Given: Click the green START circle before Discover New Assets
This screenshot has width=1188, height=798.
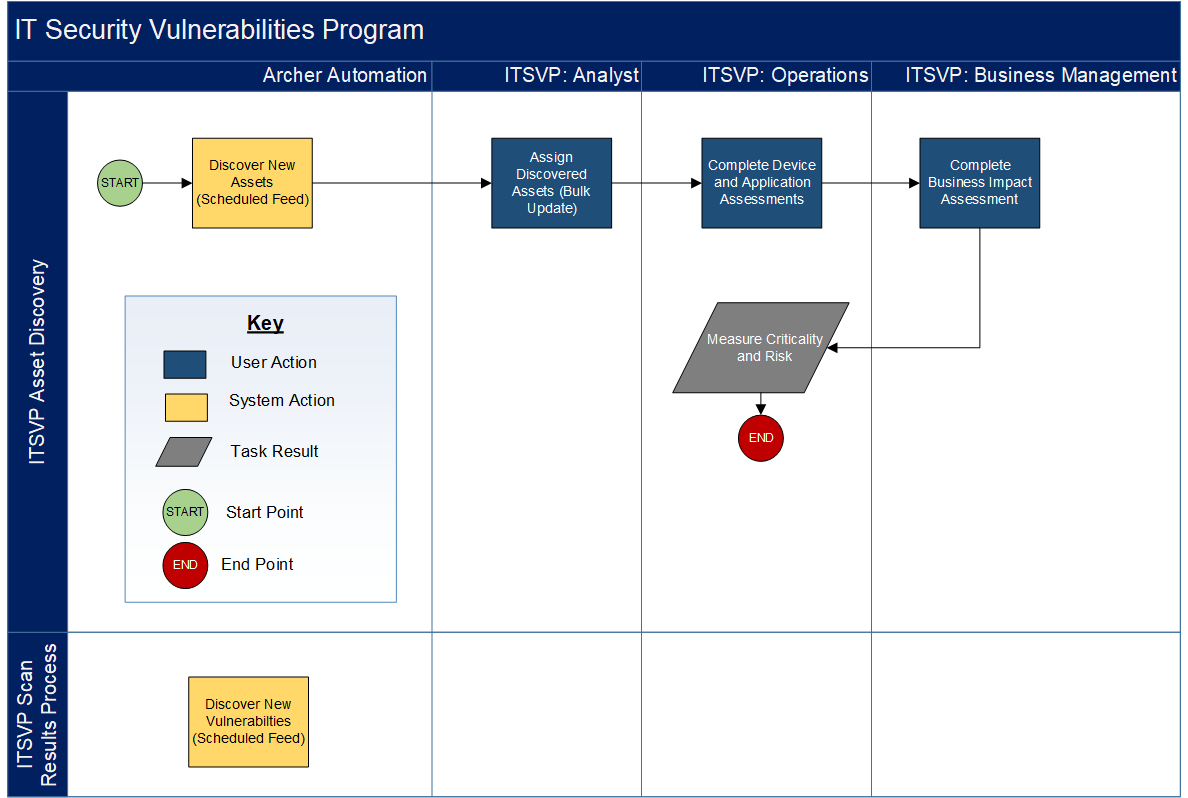Looking at the screenshot, I should [x=120, y=183].
